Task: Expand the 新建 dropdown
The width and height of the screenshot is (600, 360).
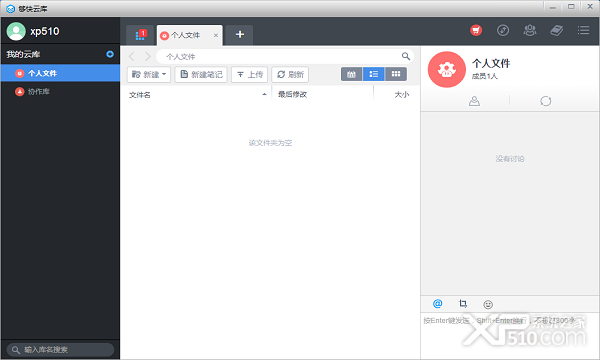Action: pos(149,74)
